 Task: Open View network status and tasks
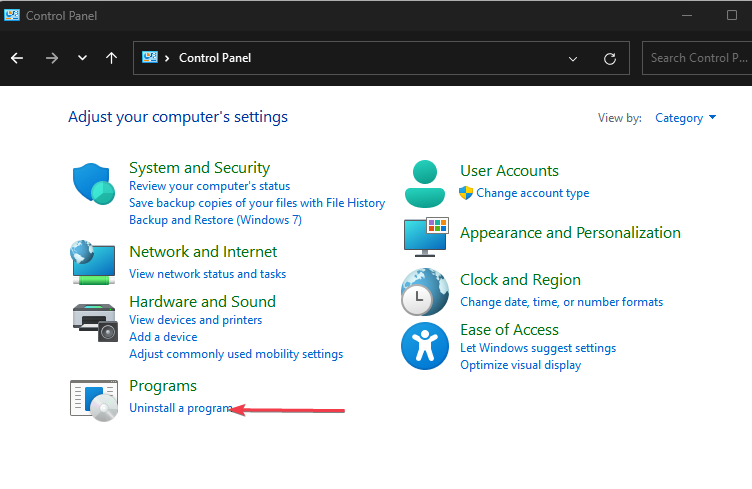click(208, 274)
